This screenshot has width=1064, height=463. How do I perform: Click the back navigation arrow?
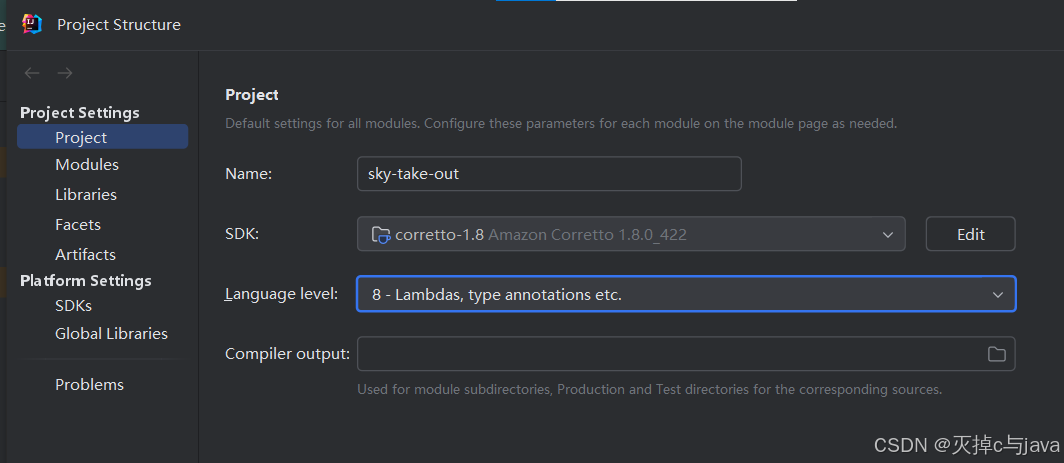coord(32,73)
